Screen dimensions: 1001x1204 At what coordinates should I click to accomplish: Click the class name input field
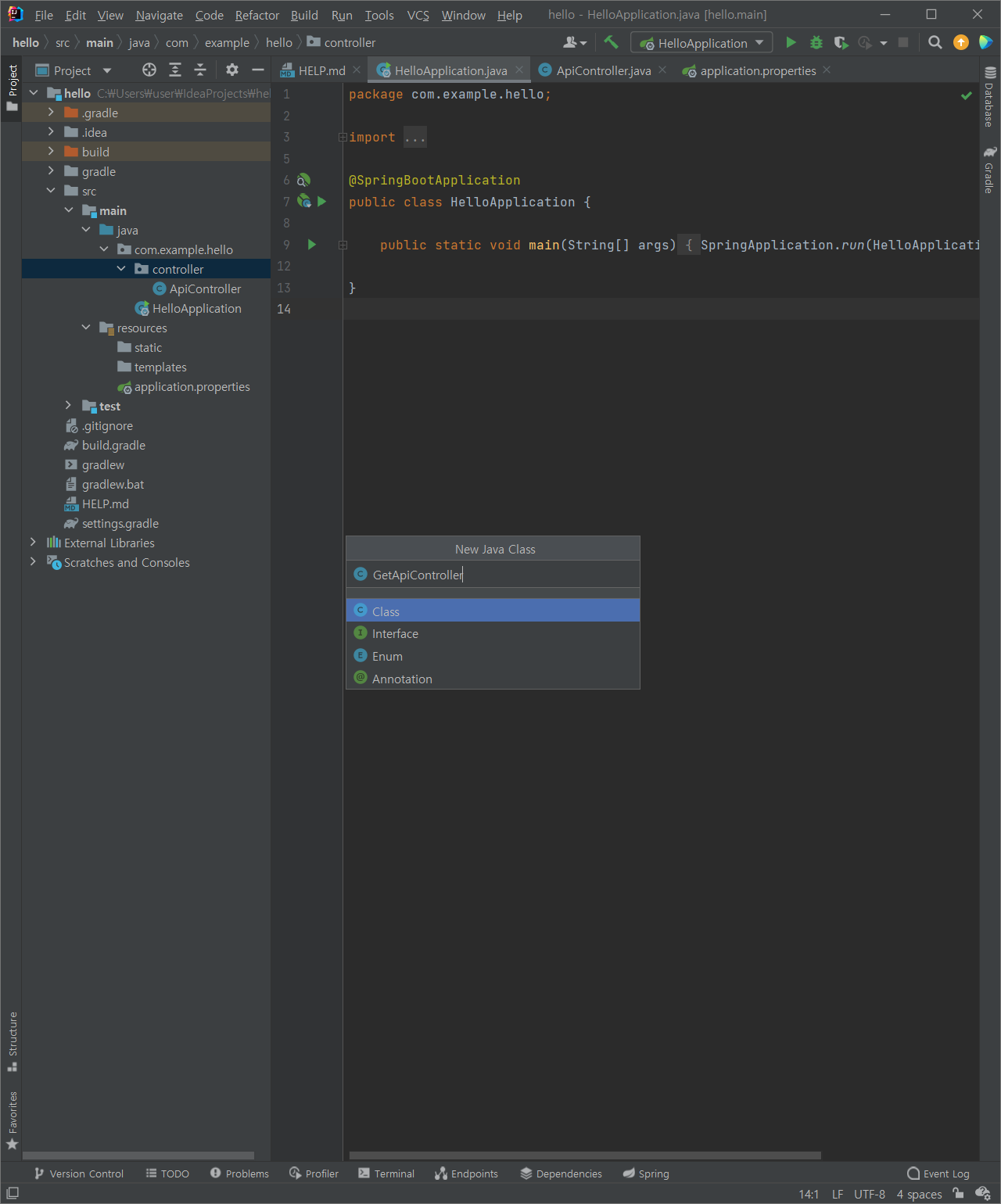tap(493, 575)
